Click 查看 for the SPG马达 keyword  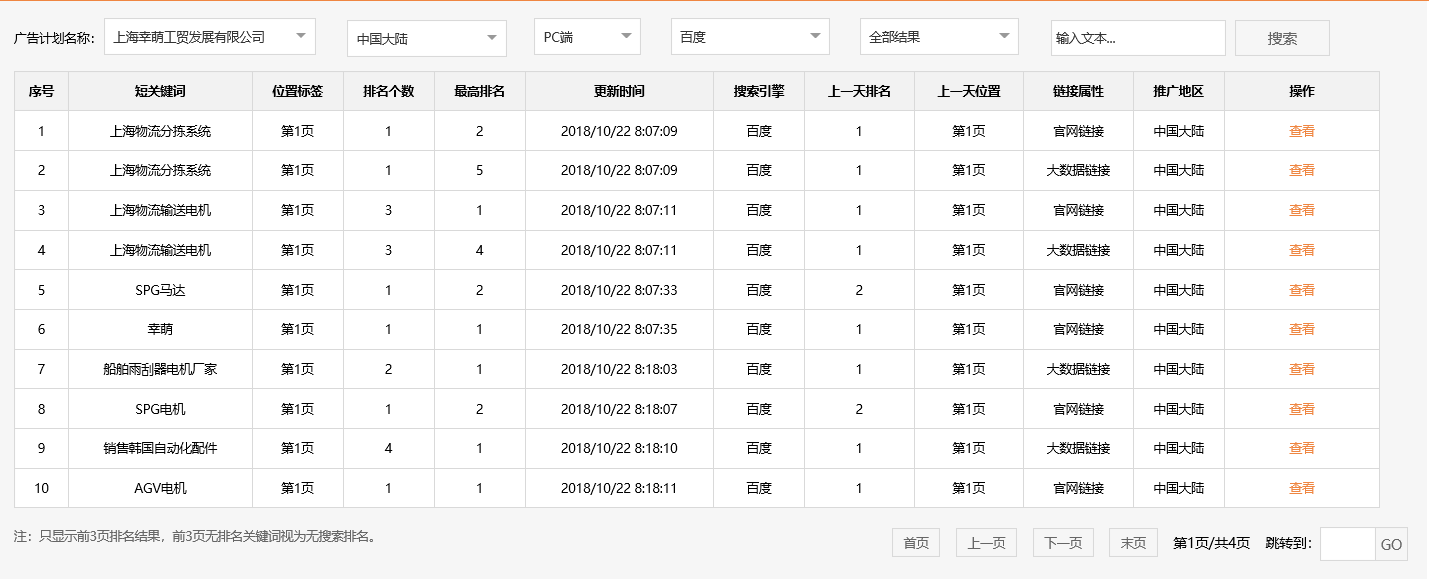coord(1302,289)
